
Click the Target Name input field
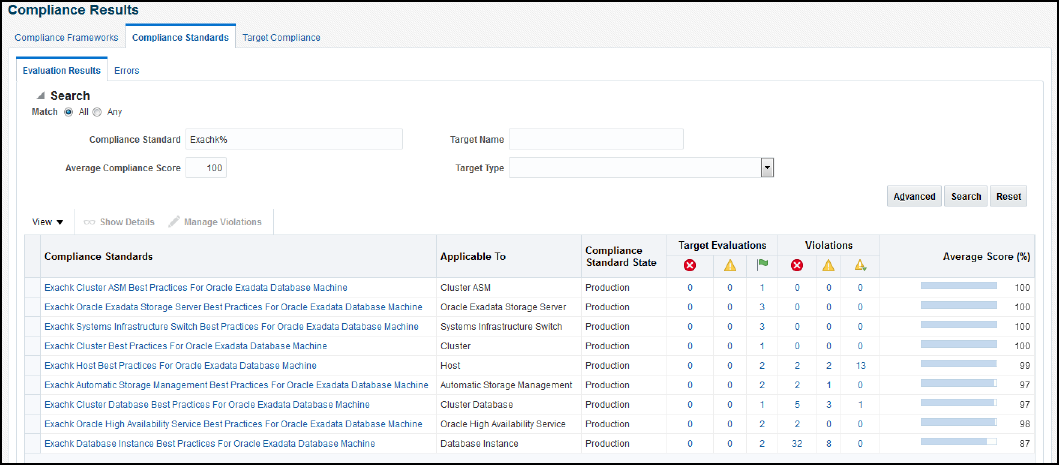coord(596,139)
